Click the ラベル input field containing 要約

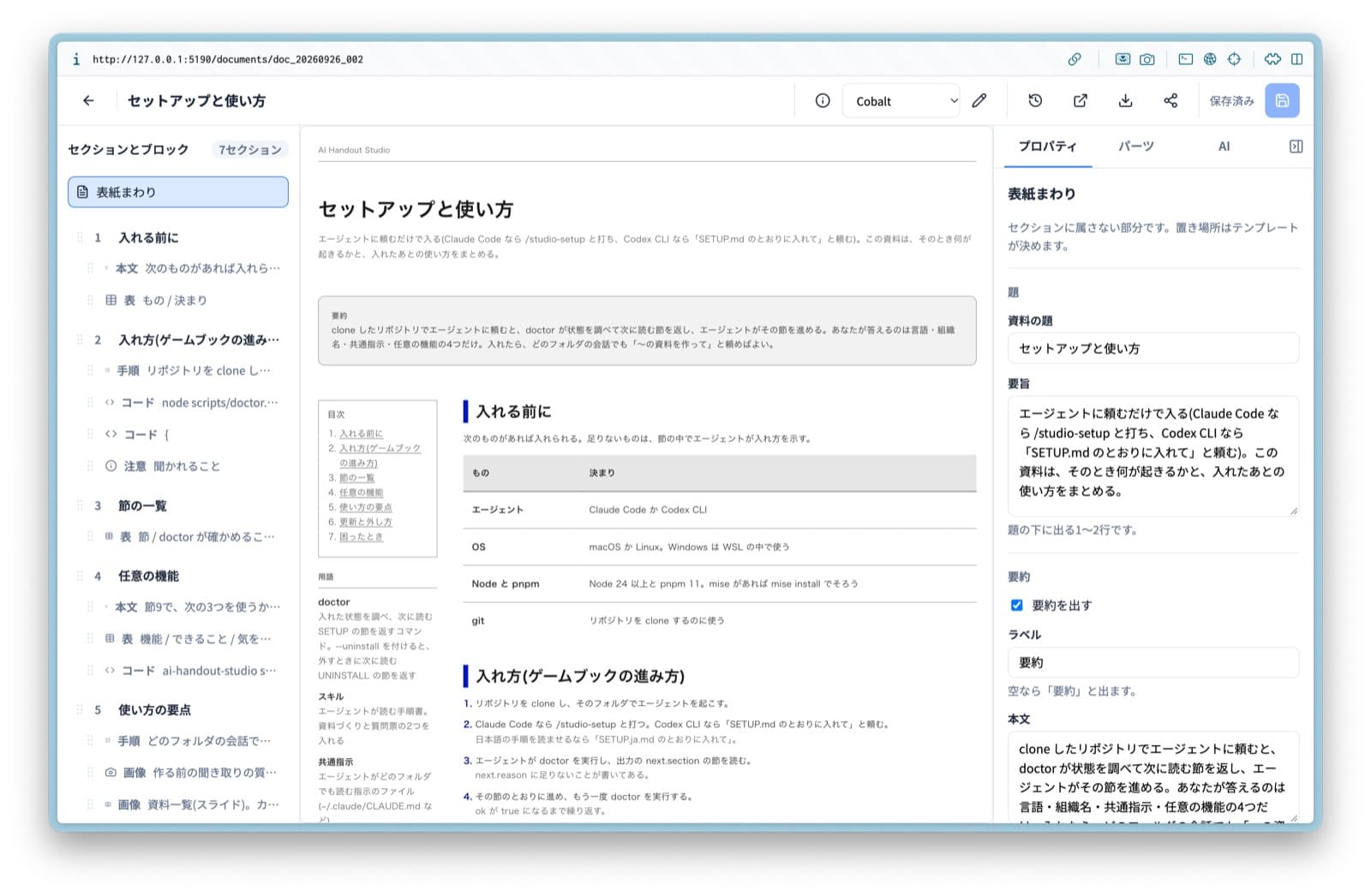tap(1152, 663)
